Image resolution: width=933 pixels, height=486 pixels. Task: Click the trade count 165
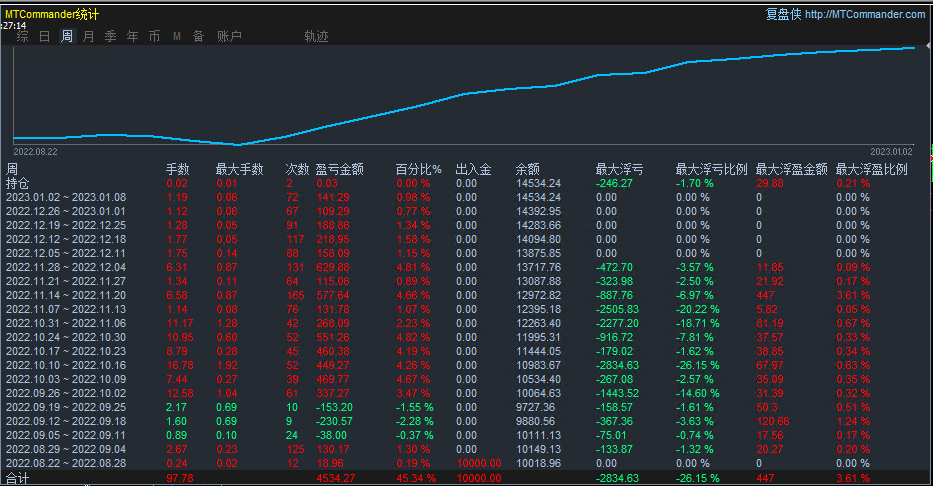[295, 295]
